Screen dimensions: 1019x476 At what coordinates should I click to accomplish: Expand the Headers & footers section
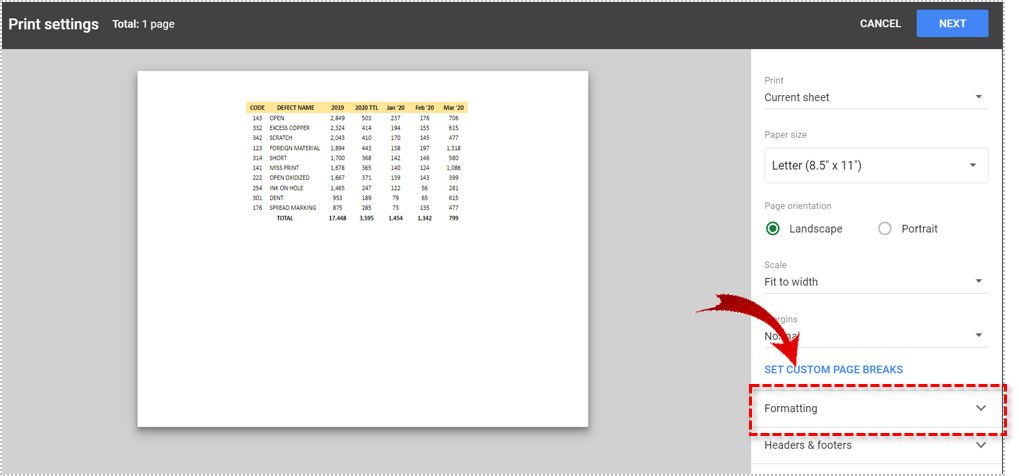[875, 445]
